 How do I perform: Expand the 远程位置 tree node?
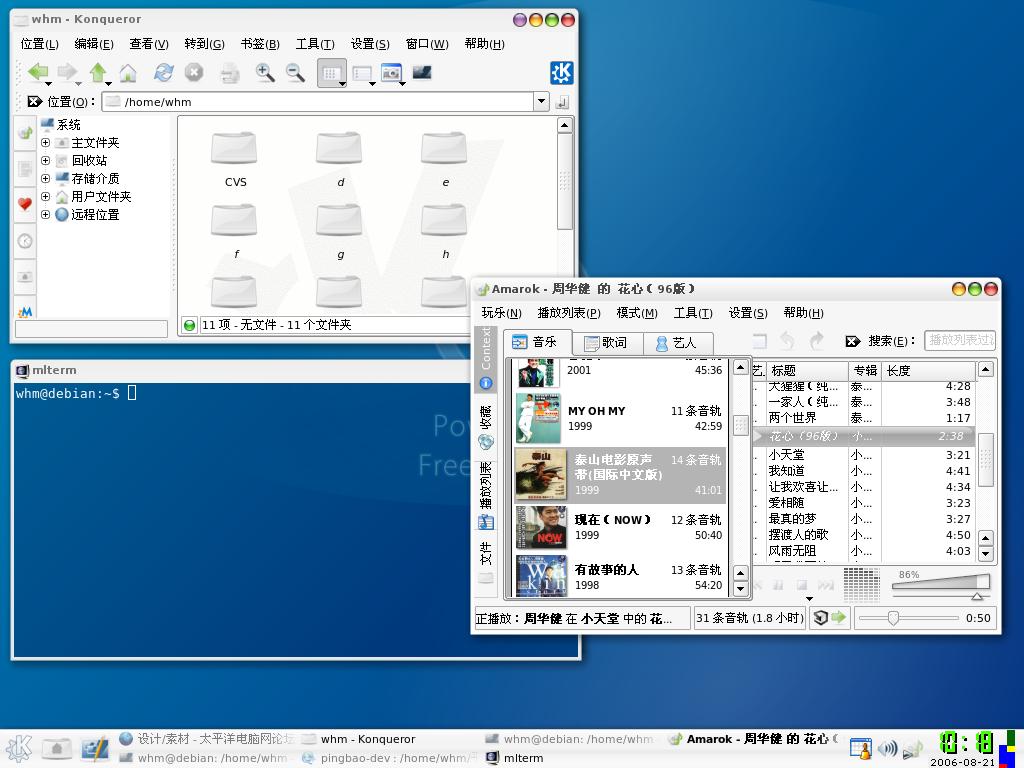click(45, 214)
